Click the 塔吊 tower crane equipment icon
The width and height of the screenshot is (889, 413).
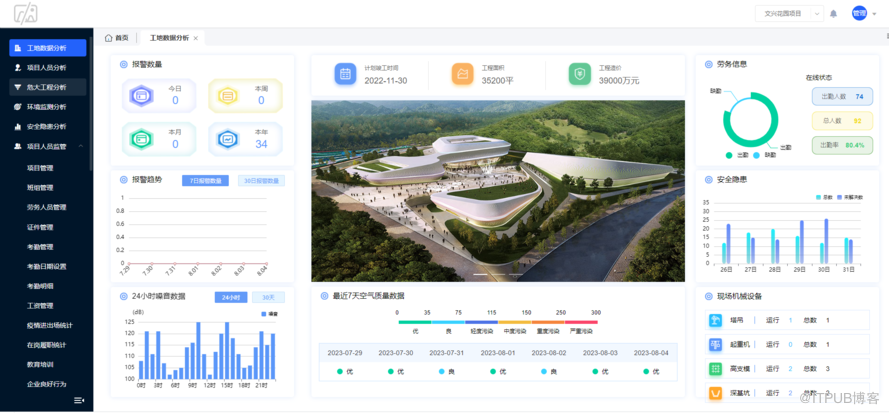(716, 321)
